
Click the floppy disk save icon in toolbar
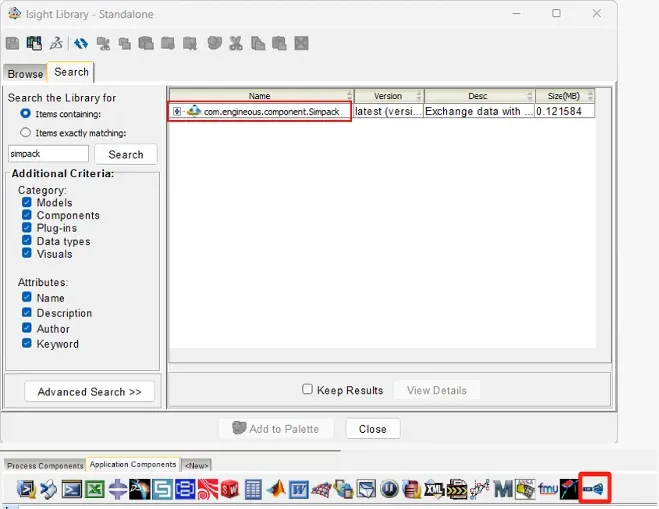13,43
